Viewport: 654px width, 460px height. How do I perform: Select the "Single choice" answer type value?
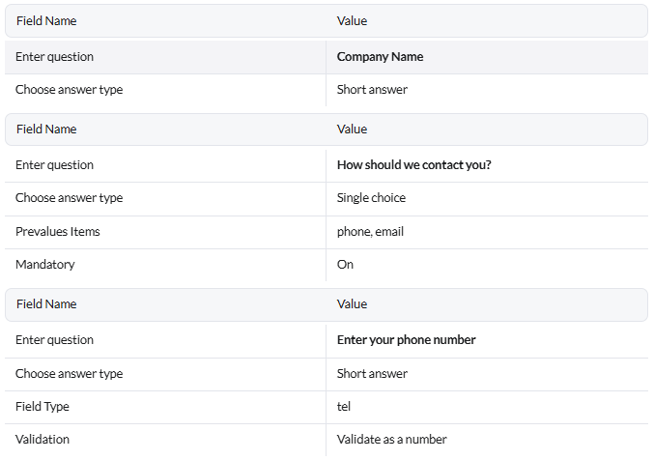(371, 198)
